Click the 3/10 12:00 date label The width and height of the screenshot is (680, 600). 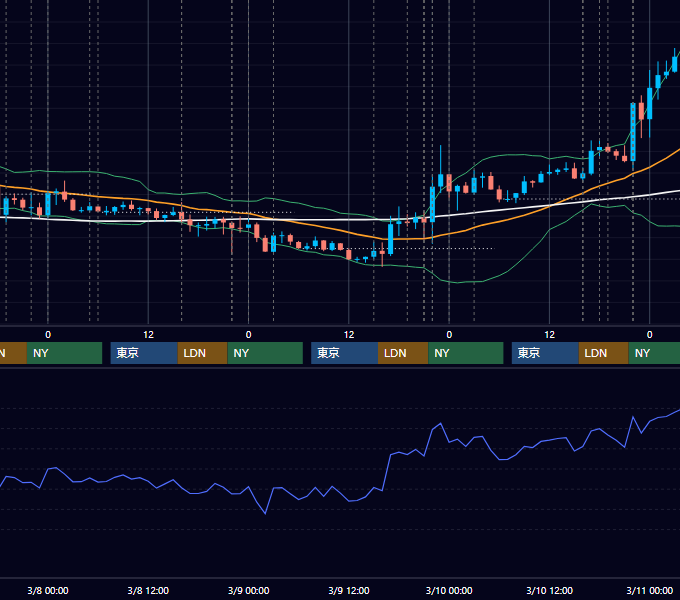point(549,590)
